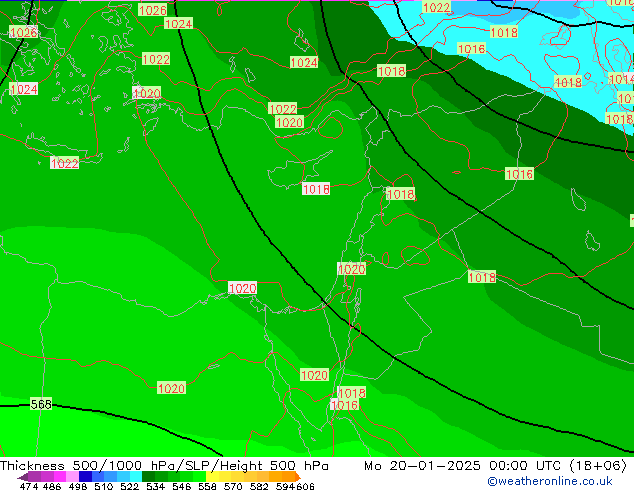Click the legend value '498'
Image resolution: width=634 pixels, height=490 pixels.
pos(78,486)
